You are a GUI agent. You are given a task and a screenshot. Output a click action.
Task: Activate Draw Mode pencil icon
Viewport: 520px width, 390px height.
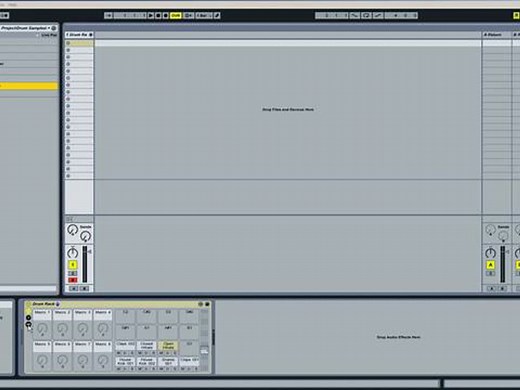[217, 15]
